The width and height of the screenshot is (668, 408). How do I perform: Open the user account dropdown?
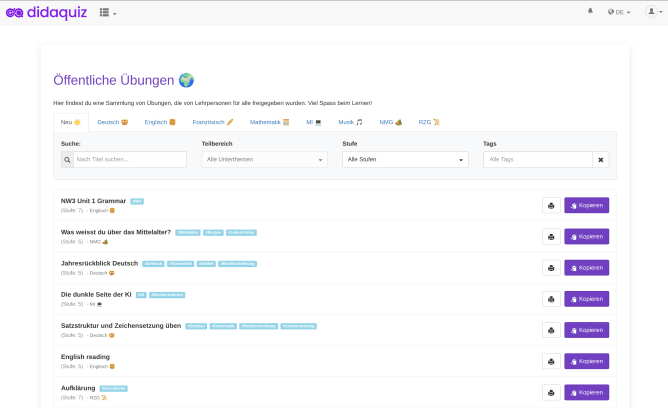[x=654, y=12]
